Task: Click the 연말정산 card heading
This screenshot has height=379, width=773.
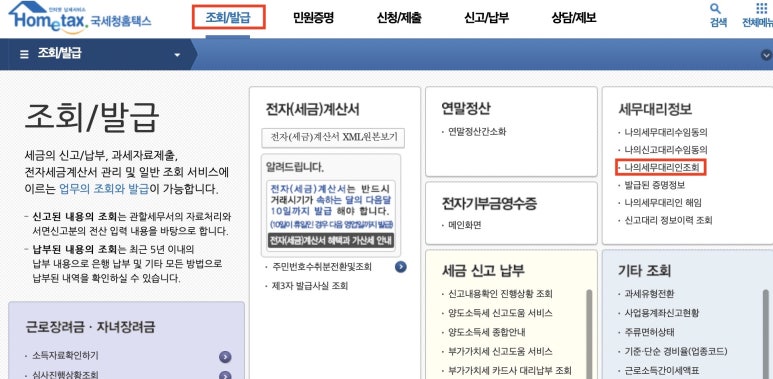Action: (x=466, y=108)
